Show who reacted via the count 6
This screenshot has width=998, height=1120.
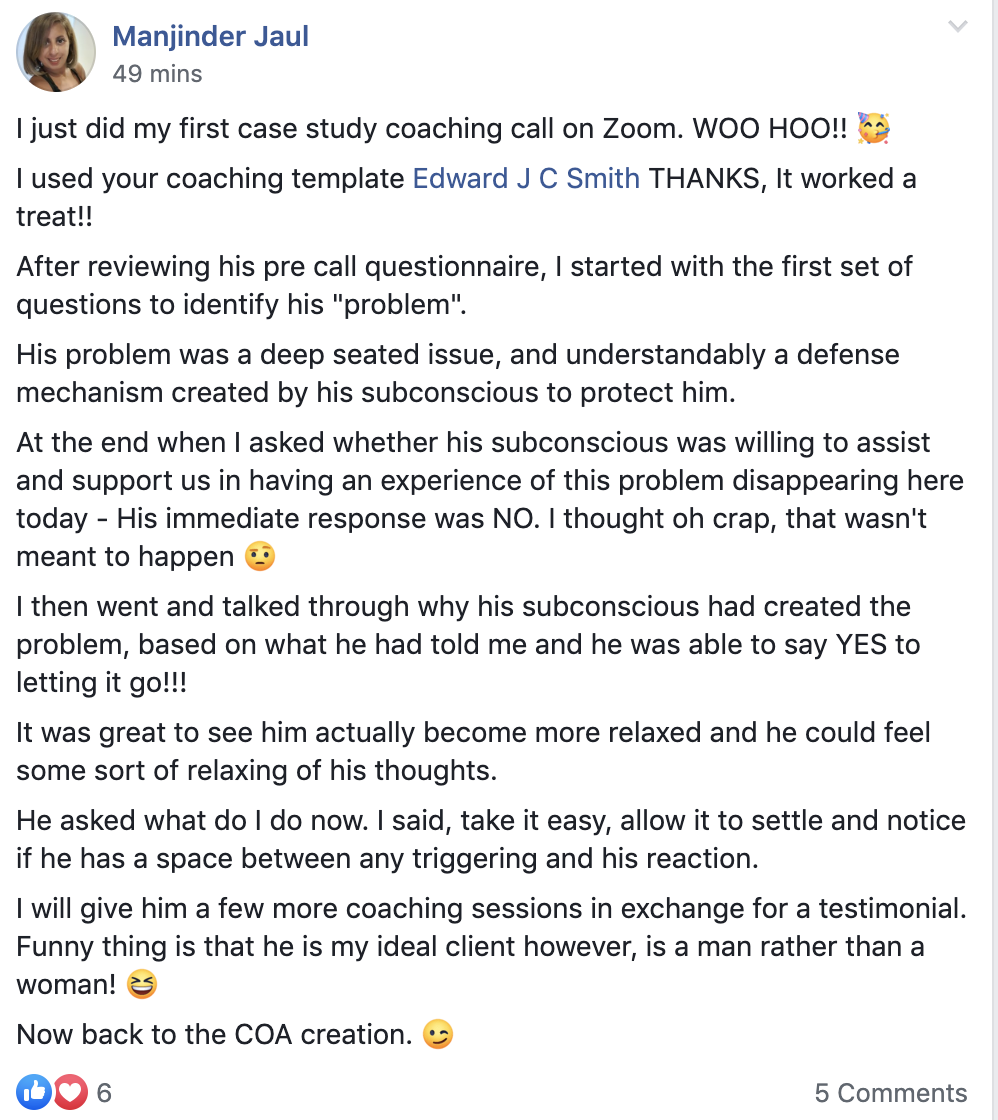tap(104, 1092)
